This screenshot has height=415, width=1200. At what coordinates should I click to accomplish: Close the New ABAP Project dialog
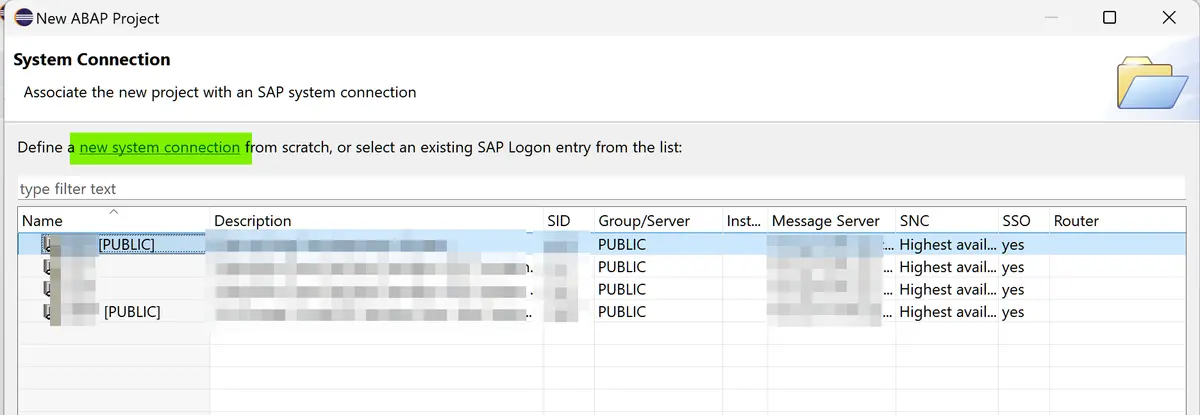pyautogui.click(x=1169, y=18)
